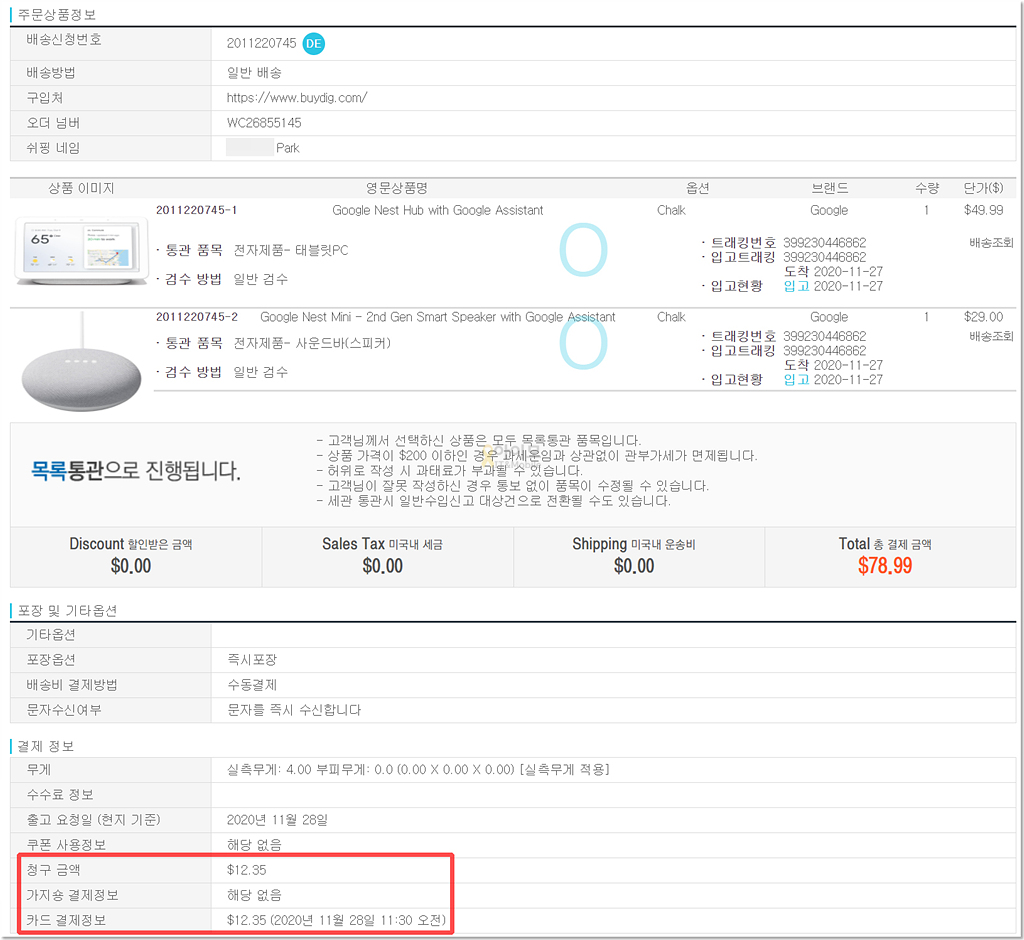This screenshot has height=940, width=1024.
Task: Click Discount amount $0.00
Action: pos(131,566)
